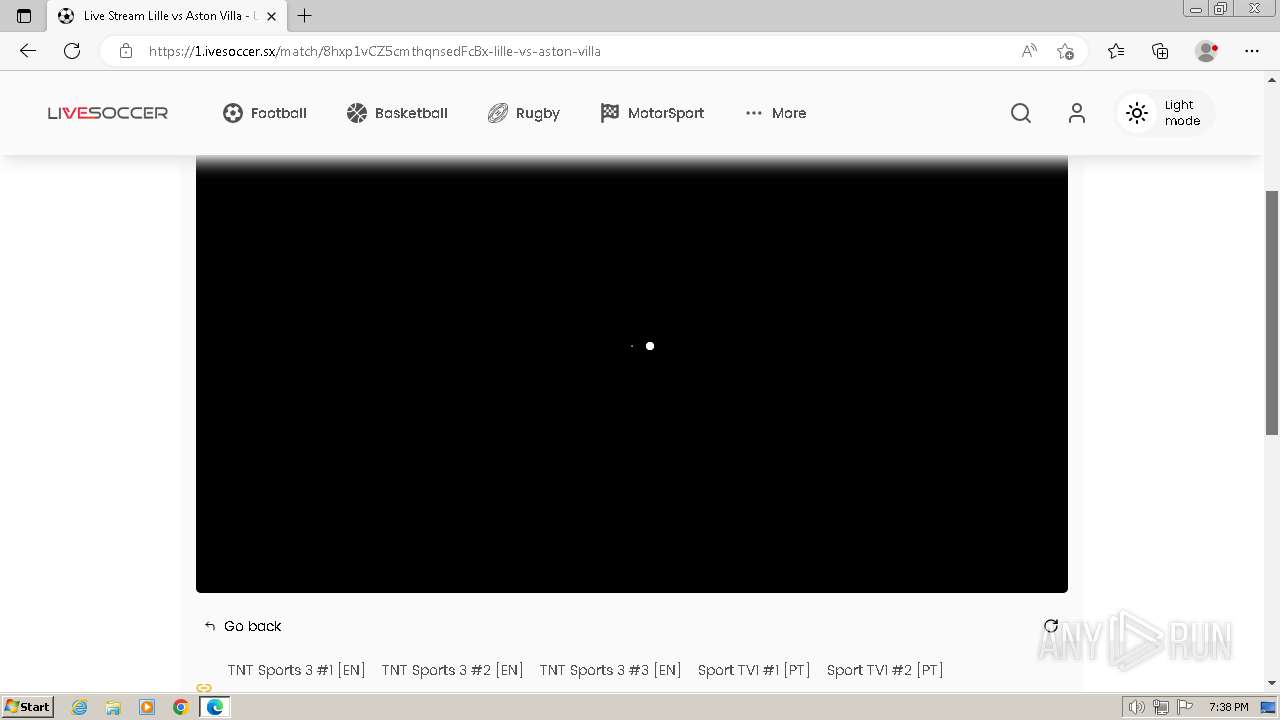1280x720 pixels.
Task: Expand the More sports menu
Action: tap(776, 113)
